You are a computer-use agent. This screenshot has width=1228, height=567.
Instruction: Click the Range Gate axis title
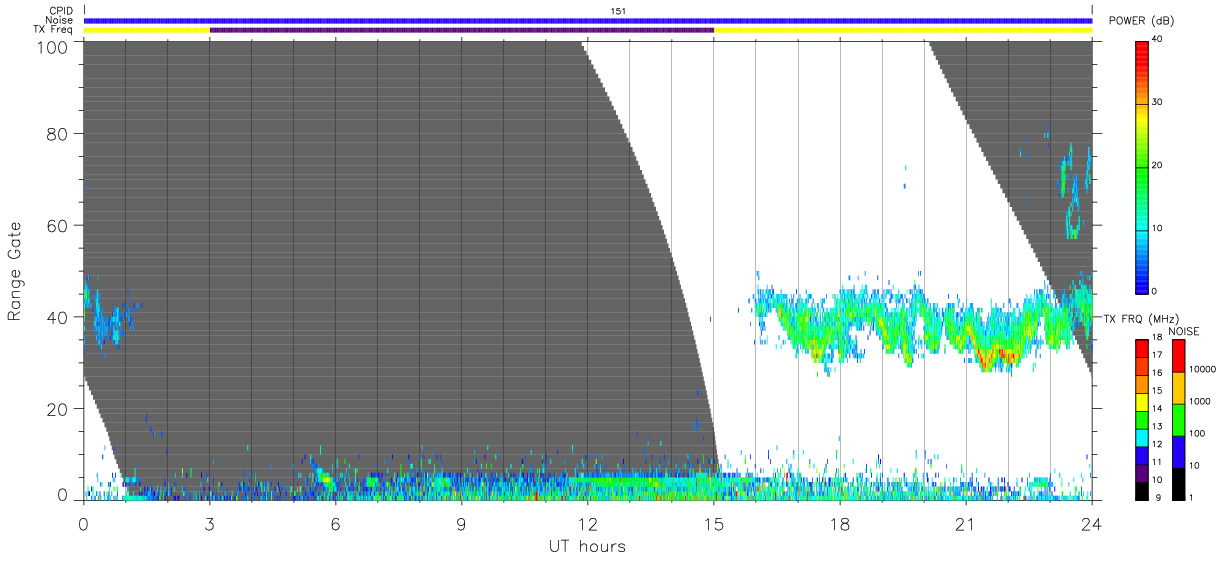click(15, 271)
